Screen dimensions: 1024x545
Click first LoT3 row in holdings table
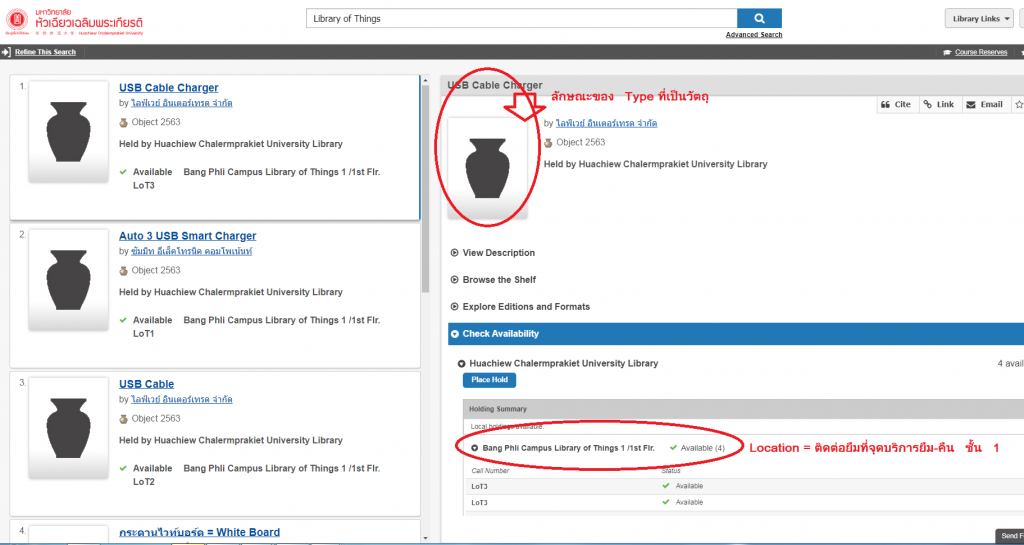(743, 486)
